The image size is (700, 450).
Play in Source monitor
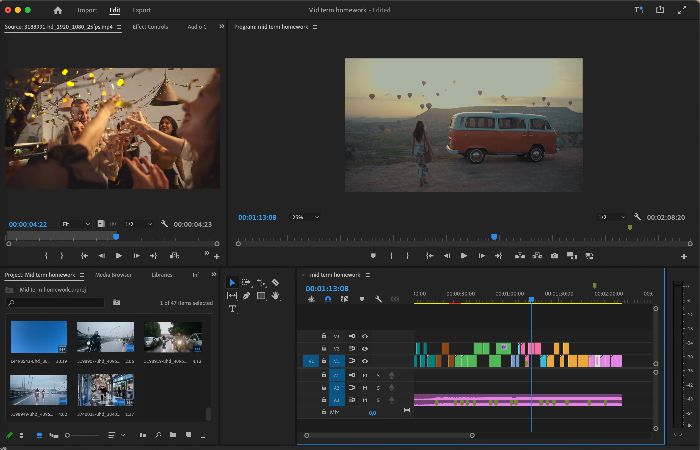coord(119,256)
